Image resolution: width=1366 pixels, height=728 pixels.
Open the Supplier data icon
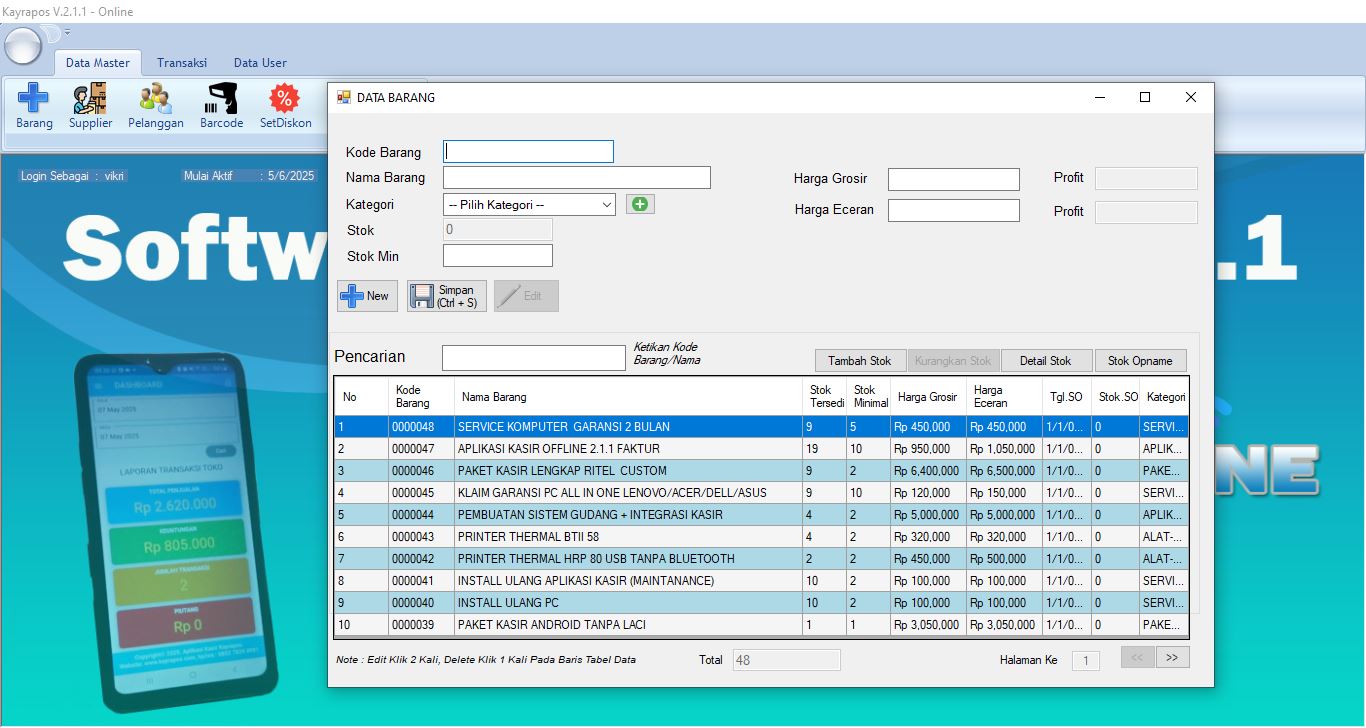coord(91,106)
